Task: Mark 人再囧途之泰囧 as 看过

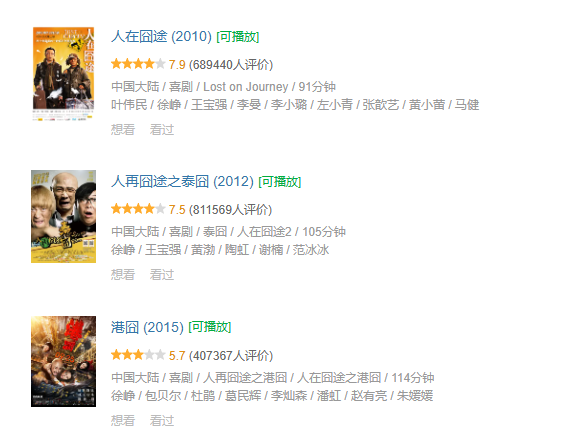Action: coord(162,274)
